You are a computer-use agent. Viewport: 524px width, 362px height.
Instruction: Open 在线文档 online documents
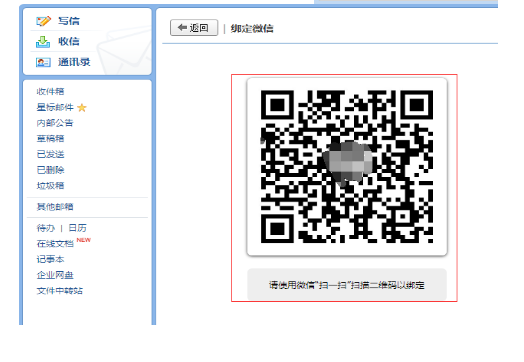(55, 244)
